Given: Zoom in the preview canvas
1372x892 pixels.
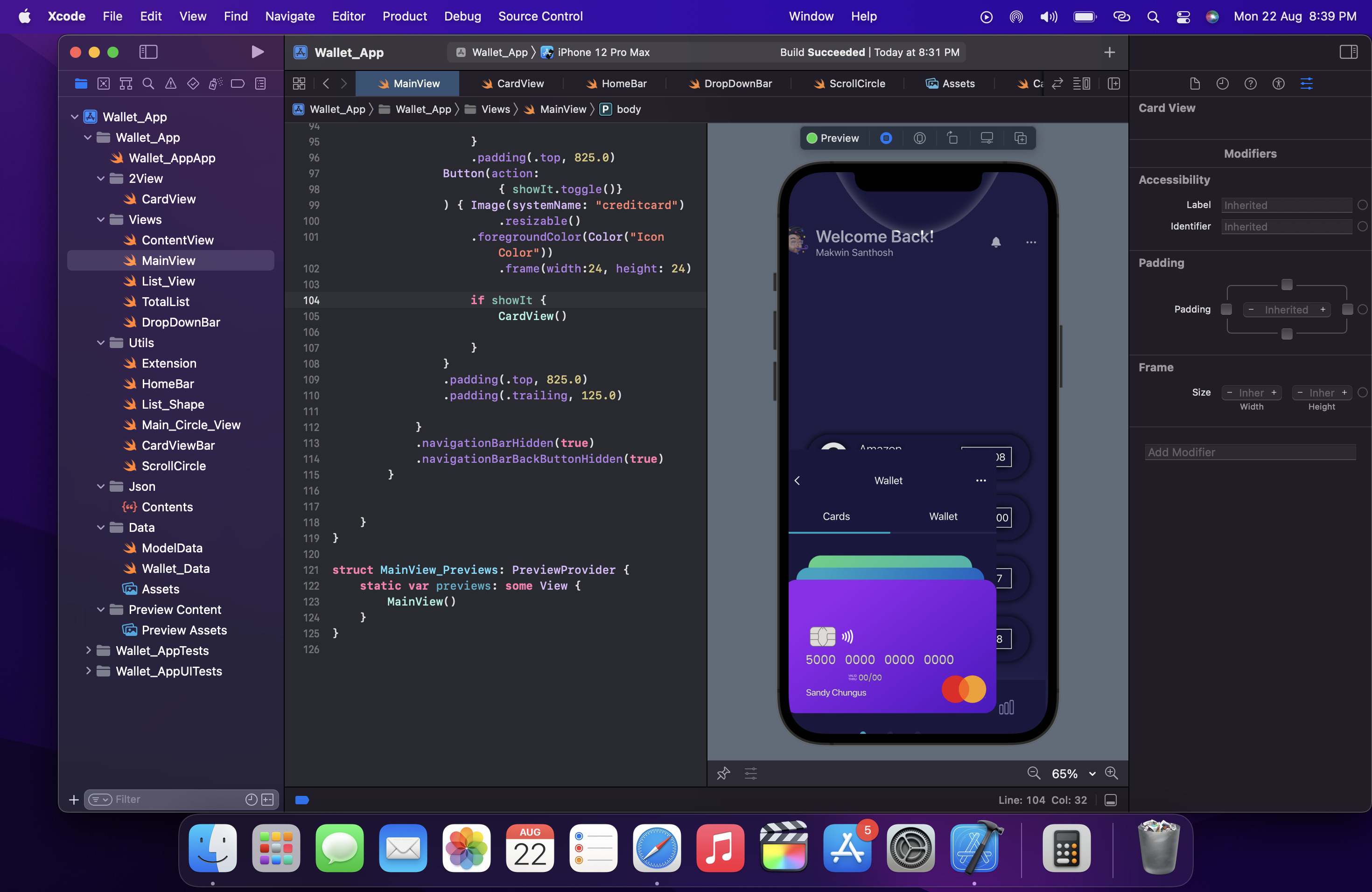Looking at the screenshot, I should pyautogui.click(x=1112, y=774).
